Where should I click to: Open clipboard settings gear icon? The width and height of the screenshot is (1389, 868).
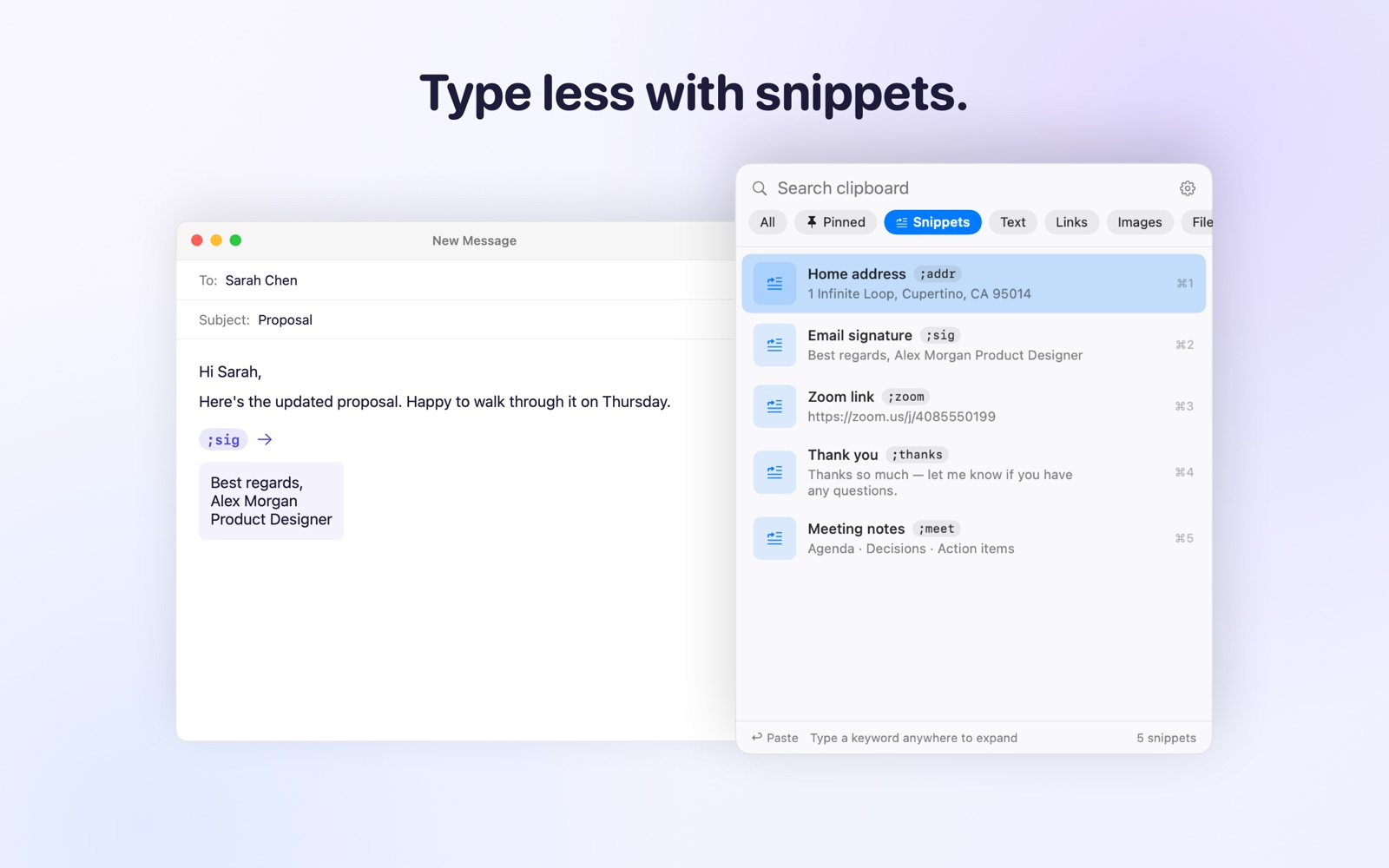[x=1188, y=188]
